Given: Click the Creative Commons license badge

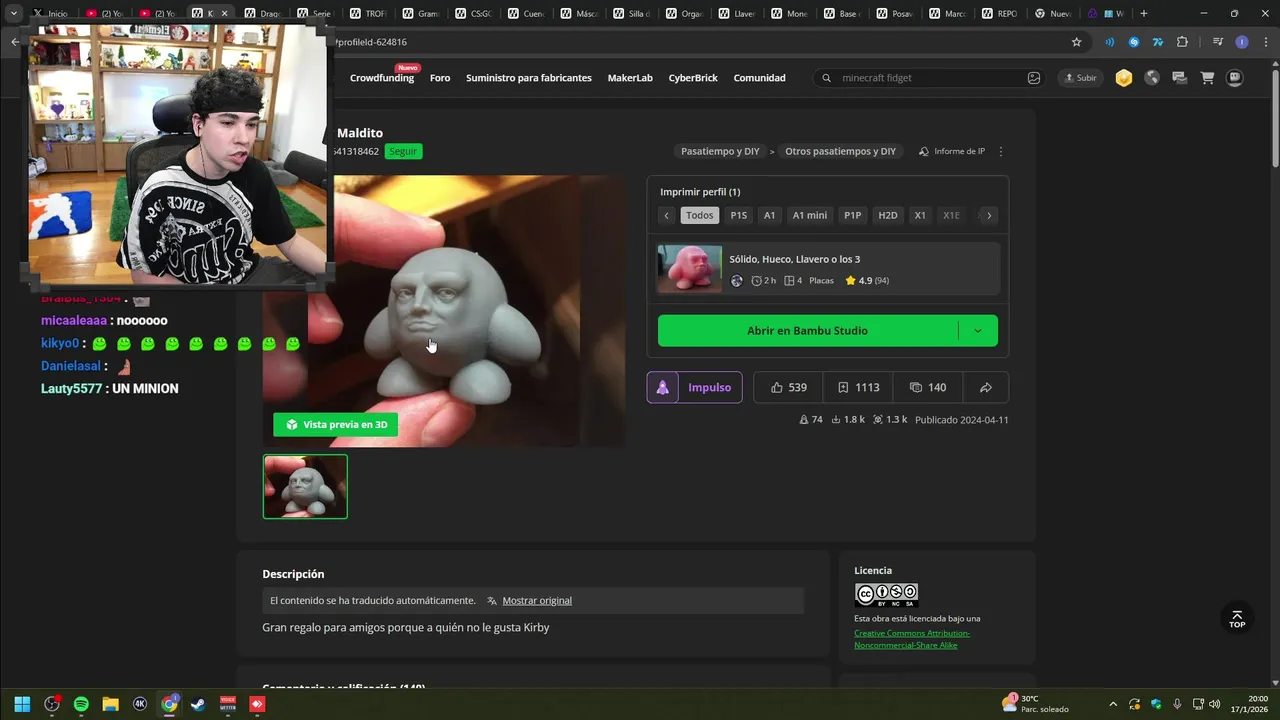Looking at the screenshot, I should [886, 595].
